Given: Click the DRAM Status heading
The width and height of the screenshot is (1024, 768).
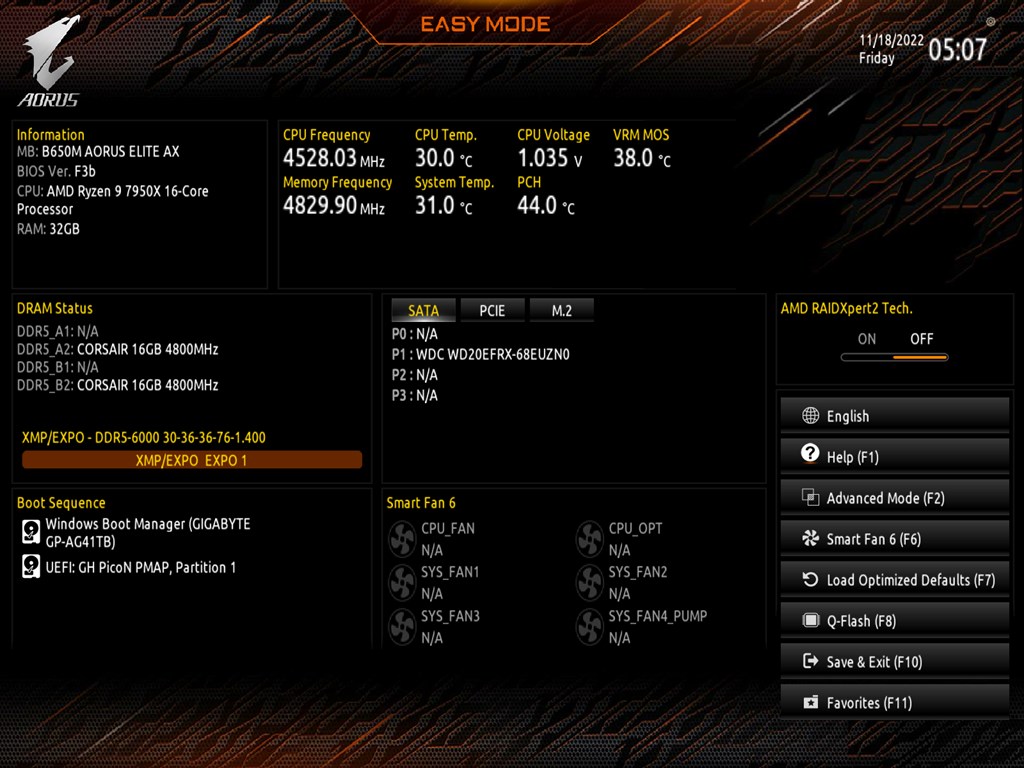Looking at the screenshot, I should click(55, 308).
